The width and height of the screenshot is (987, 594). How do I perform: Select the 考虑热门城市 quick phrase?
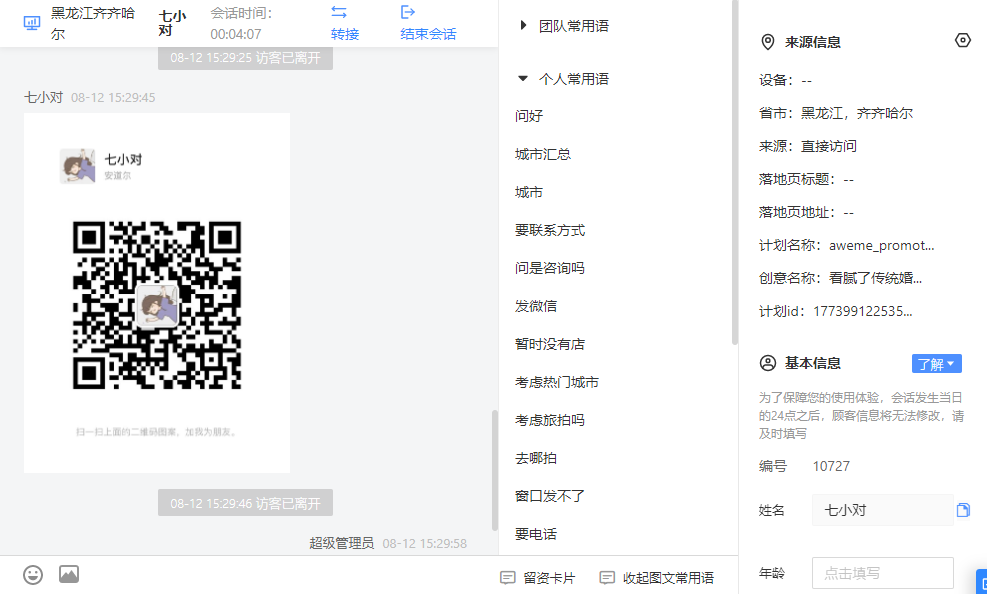556,382
